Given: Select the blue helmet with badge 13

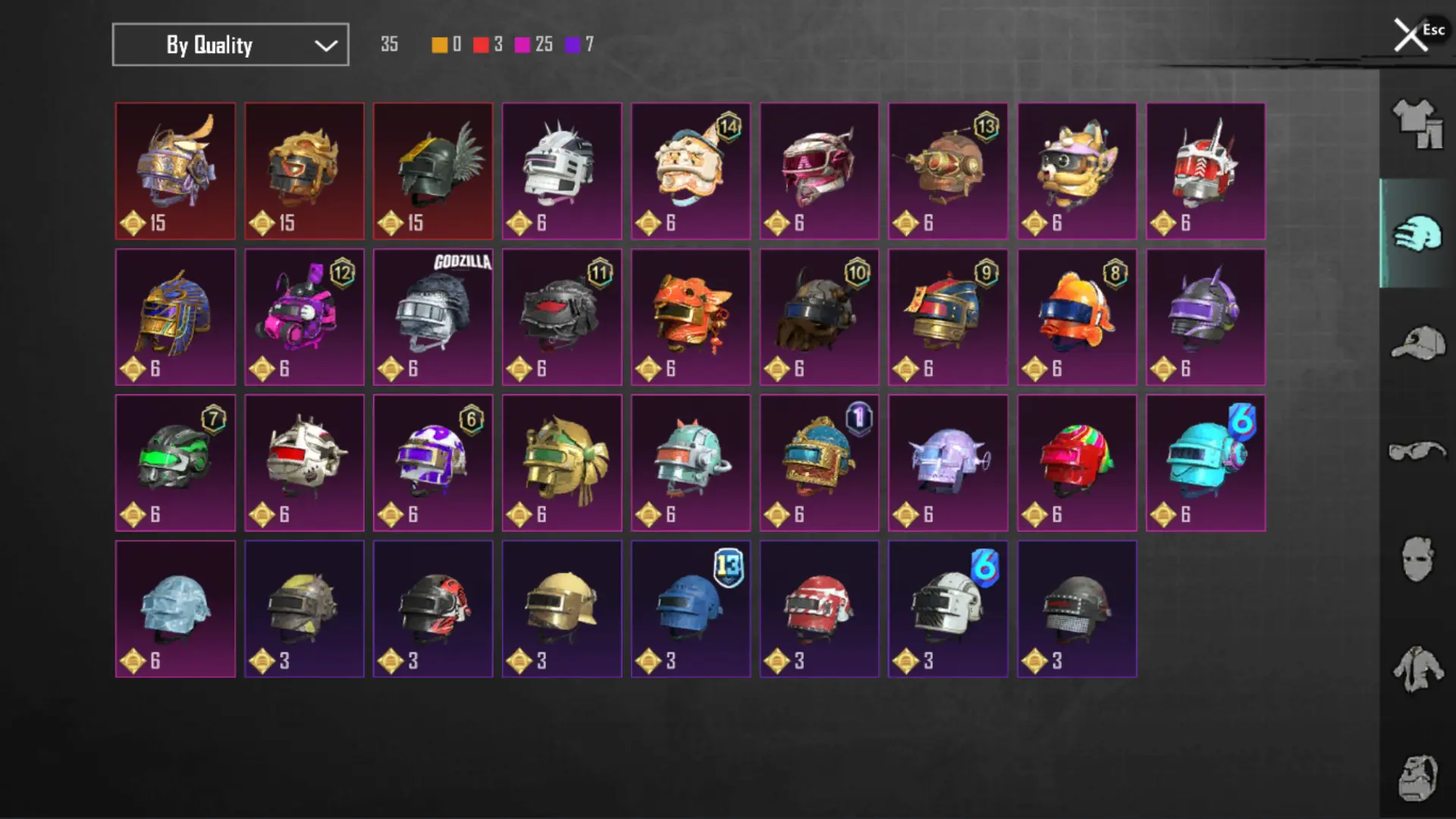Looking at the screenshot, I should coord(691,609).
